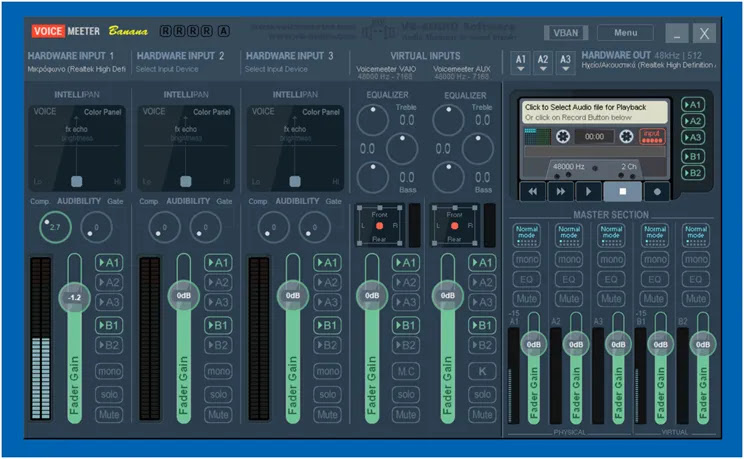This screenshot has width=744, height=459.
Task: Open the Voicemeeter AUX surround panner
Action: tap(455, 225)
